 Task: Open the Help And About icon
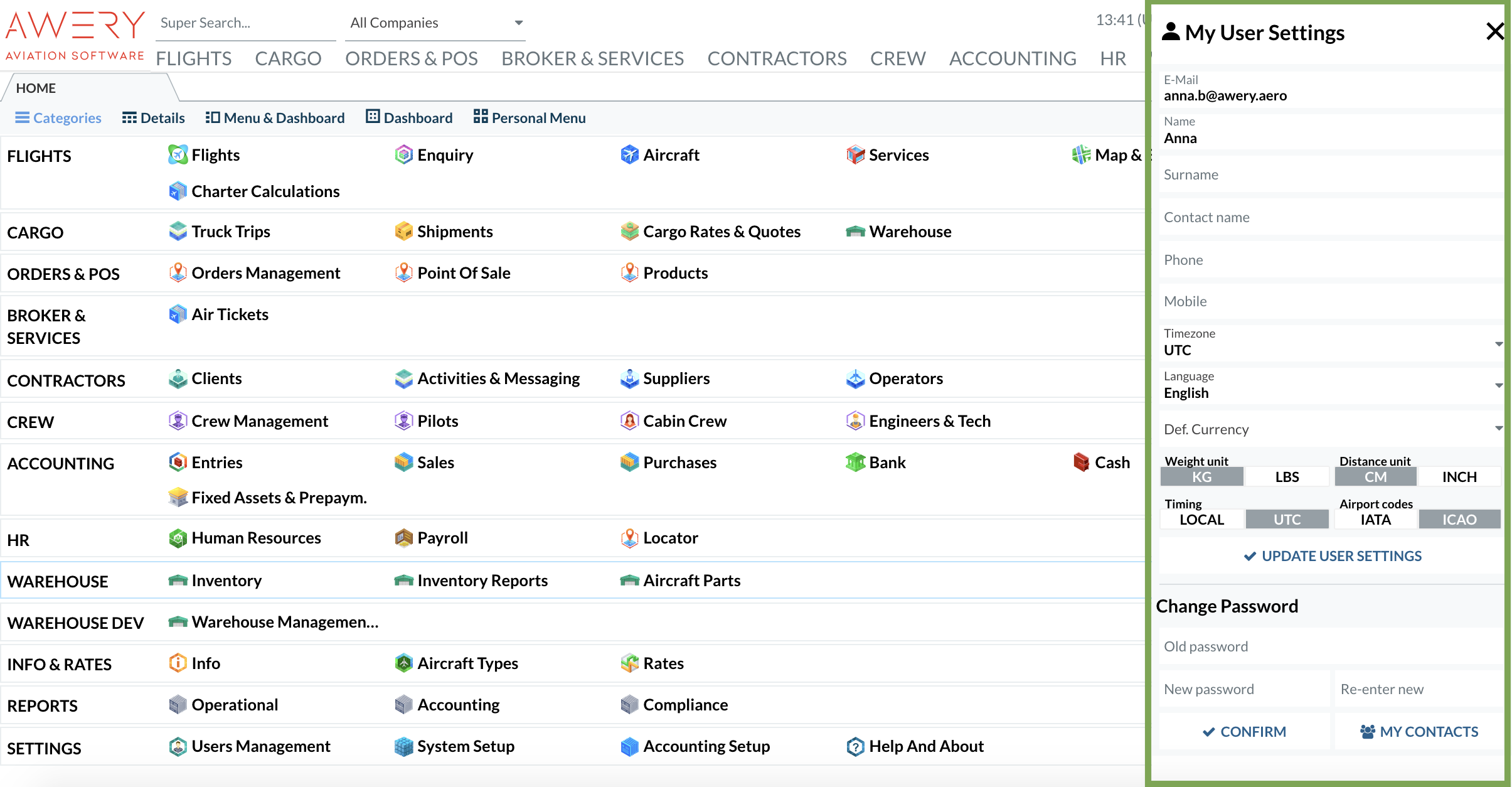(855, 746)
